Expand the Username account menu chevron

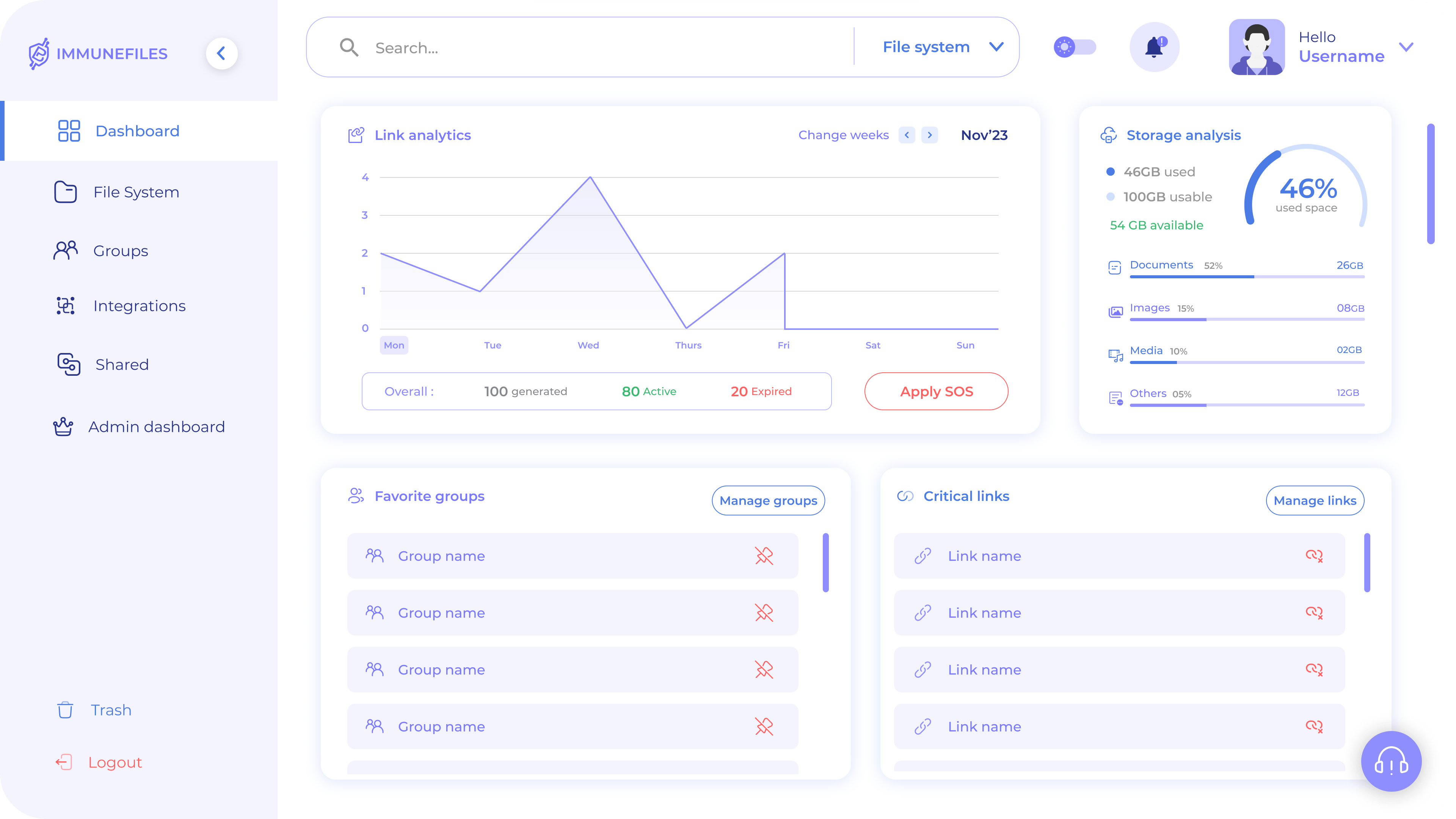tap(1406, 47)
